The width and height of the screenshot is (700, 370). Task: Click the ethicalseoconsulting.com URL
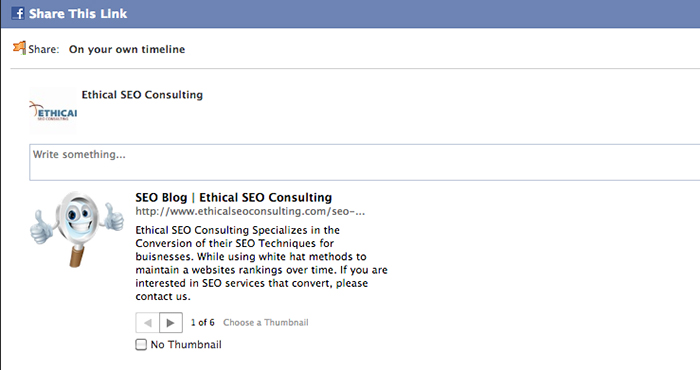coord(250,212)
